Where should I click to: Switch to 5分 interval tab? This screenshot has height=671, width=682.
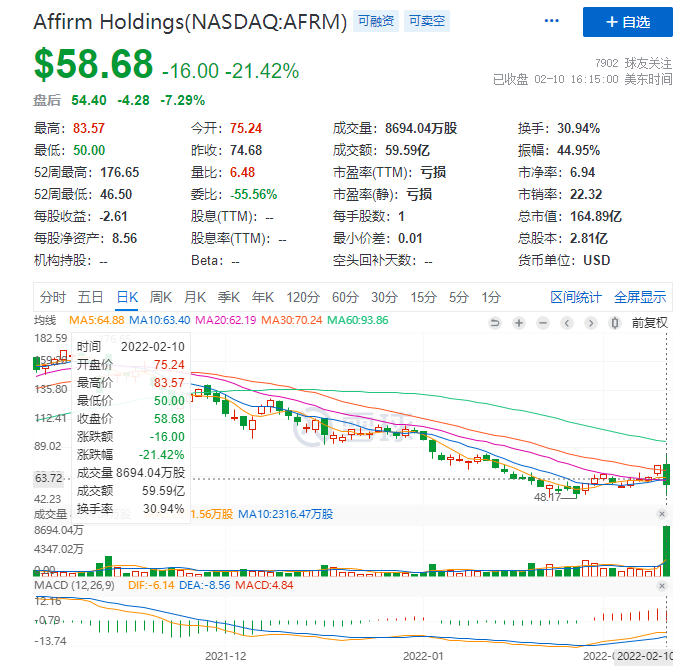pyautogui.click(x=458, y=297)
